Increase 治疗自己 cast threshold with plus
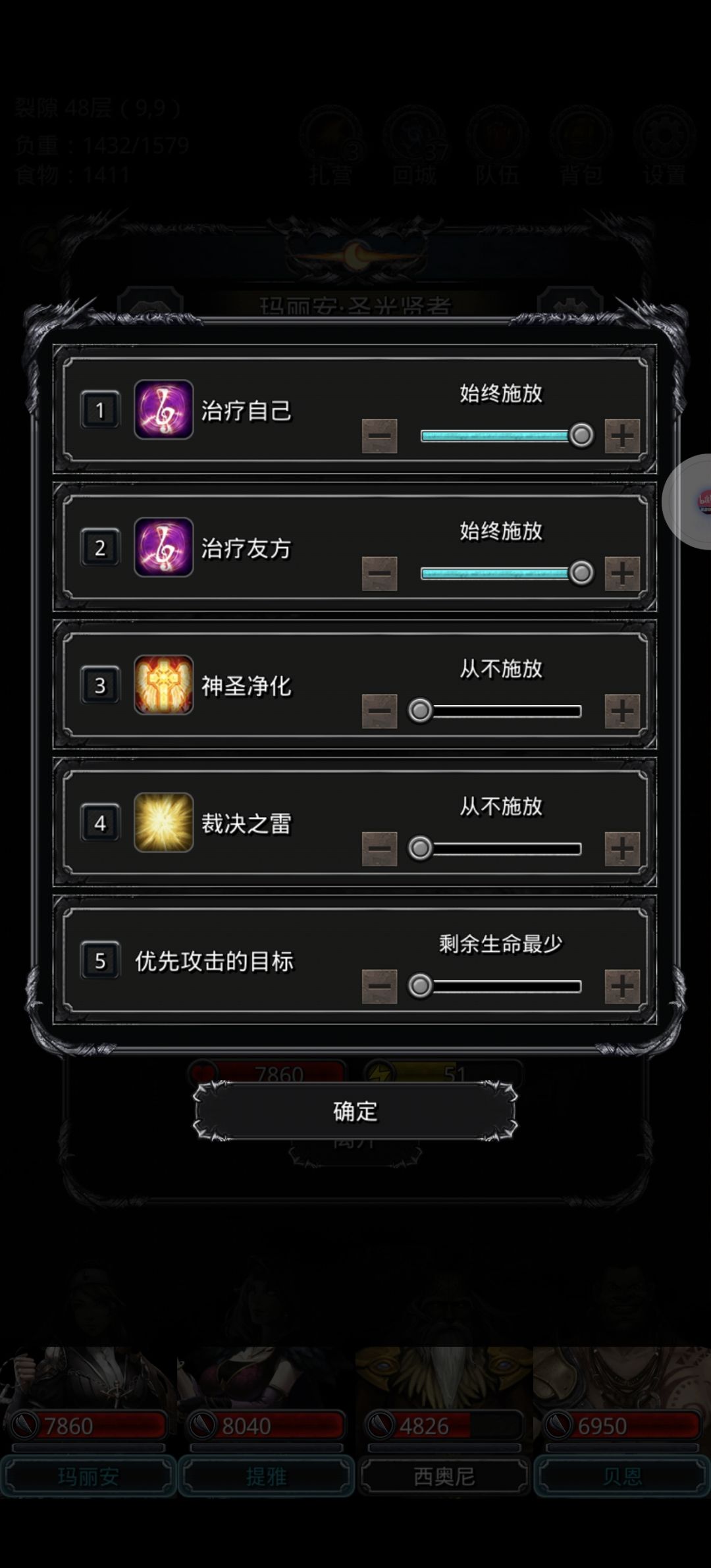The image size is (711, 1568). [622, 436]
